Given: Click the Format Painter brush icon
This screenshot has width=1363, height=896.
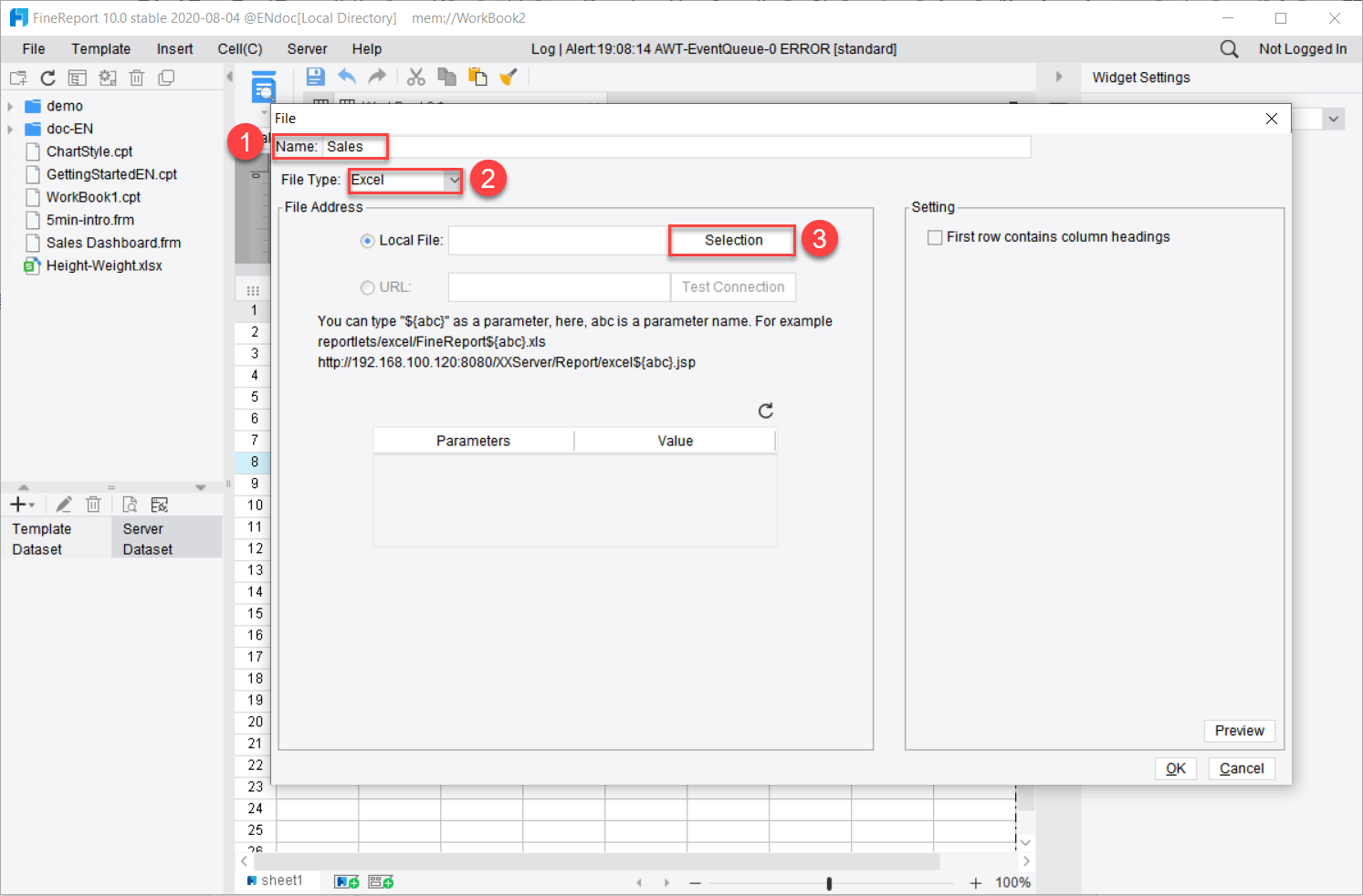Looking at the screenshot, I should 509,77.
